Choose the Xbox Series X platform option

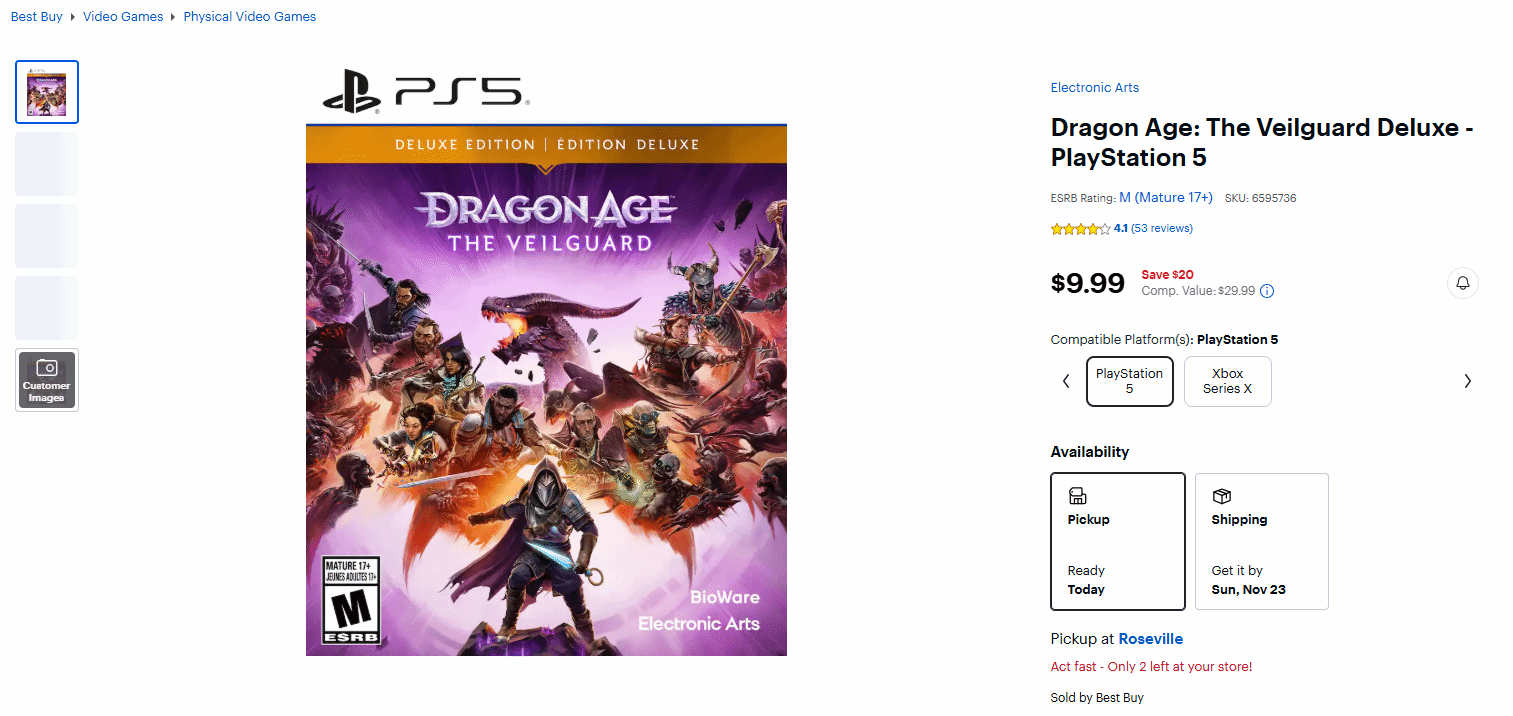pyautogui.click(x=1227, y=381)
